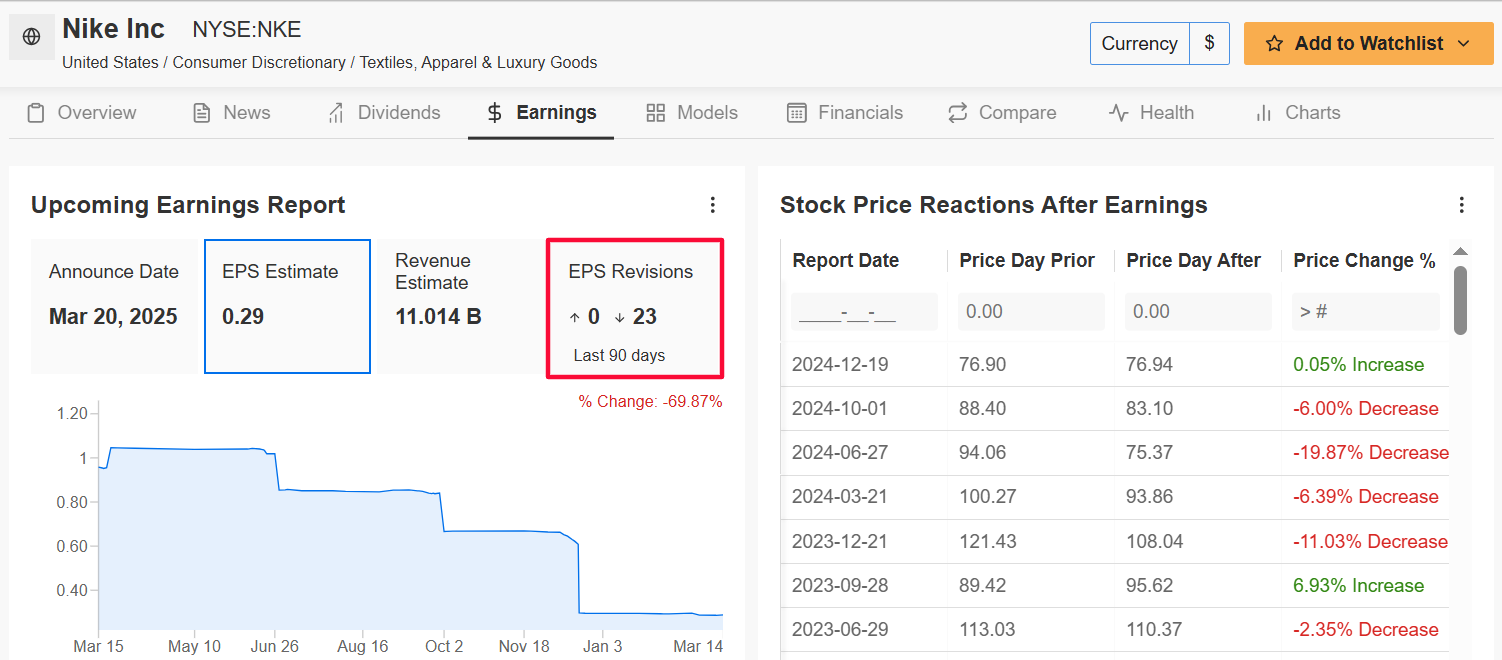Screen dimensions: 1502x660
Task: Click the Models grid icon
Action: (656, 113)
